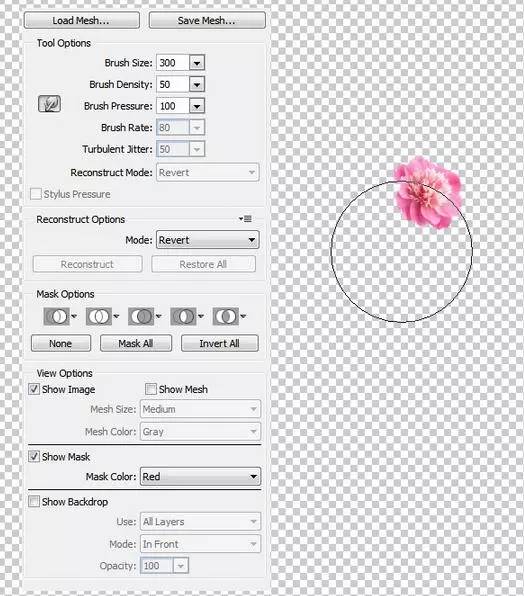Click the Mask All button
The width and height of the screenshot is (524, 596).
(x=136, y=343)
